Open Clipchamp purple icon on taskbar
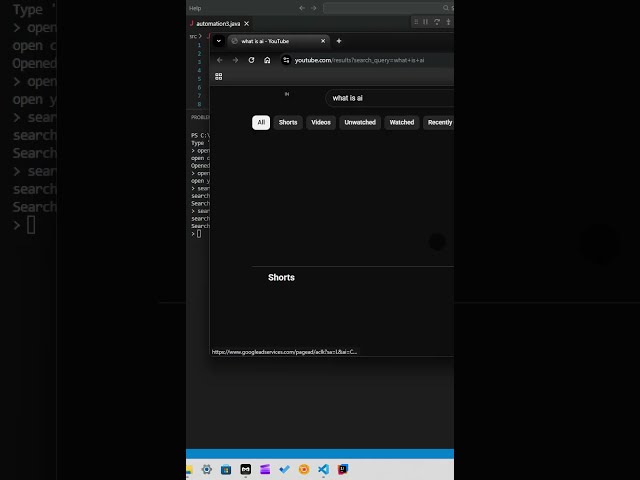 coord(265,469)
